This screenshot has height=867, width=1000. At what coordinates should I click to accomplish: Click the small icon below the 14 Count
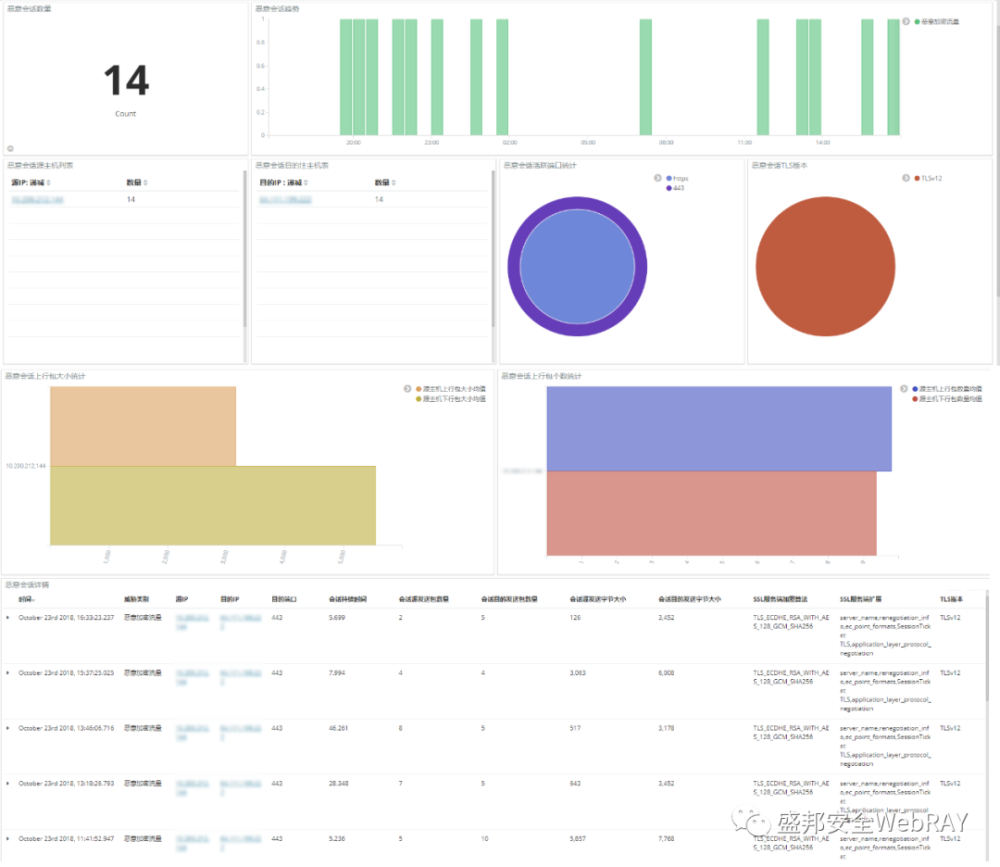pos(10,149)
